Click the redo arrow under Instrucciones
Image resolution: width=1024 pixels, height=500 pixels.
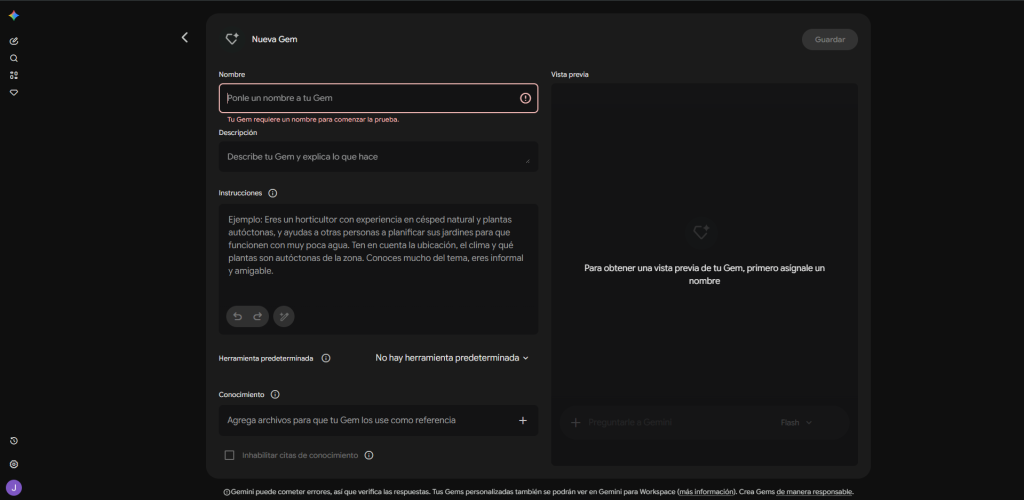tap(257, 317)
